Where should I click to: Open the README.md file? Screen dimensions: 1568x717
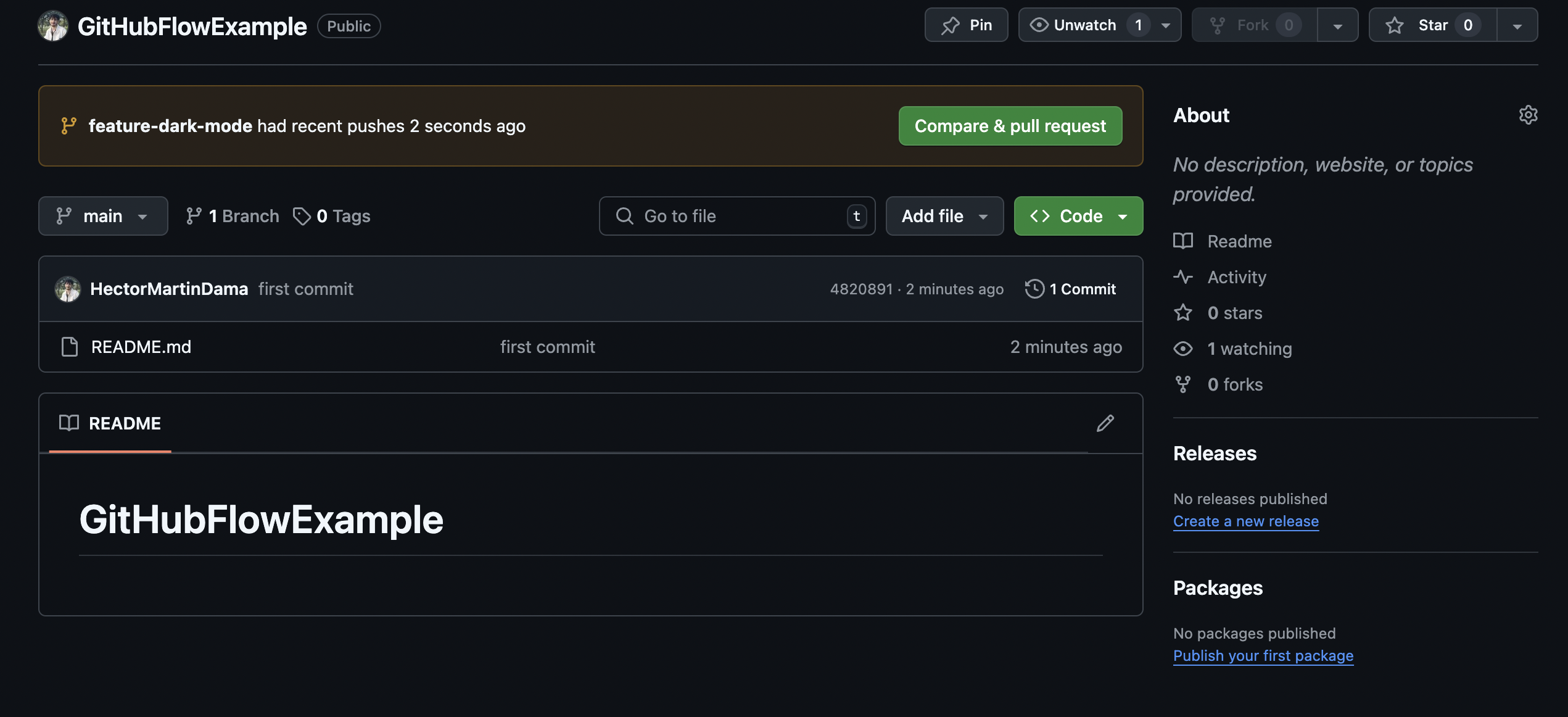141,347
